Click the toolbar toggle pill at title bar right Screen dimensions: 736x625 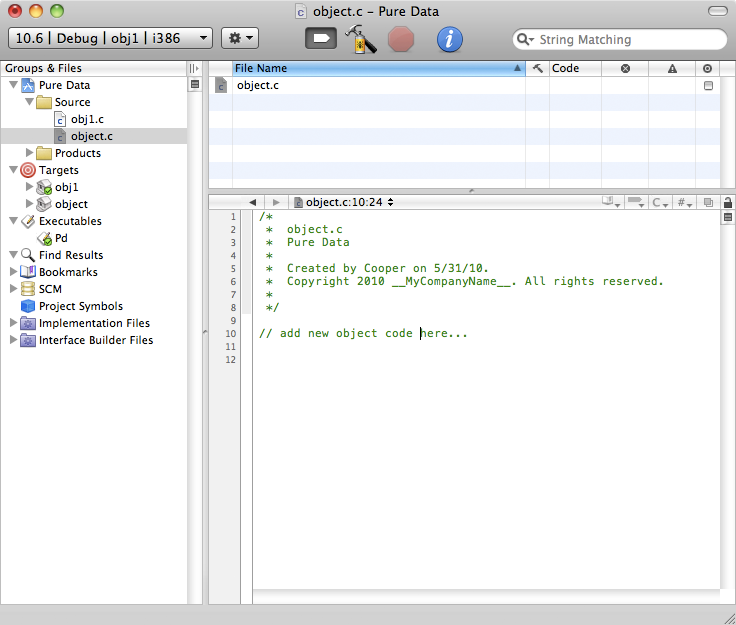(x=718, y=11)
